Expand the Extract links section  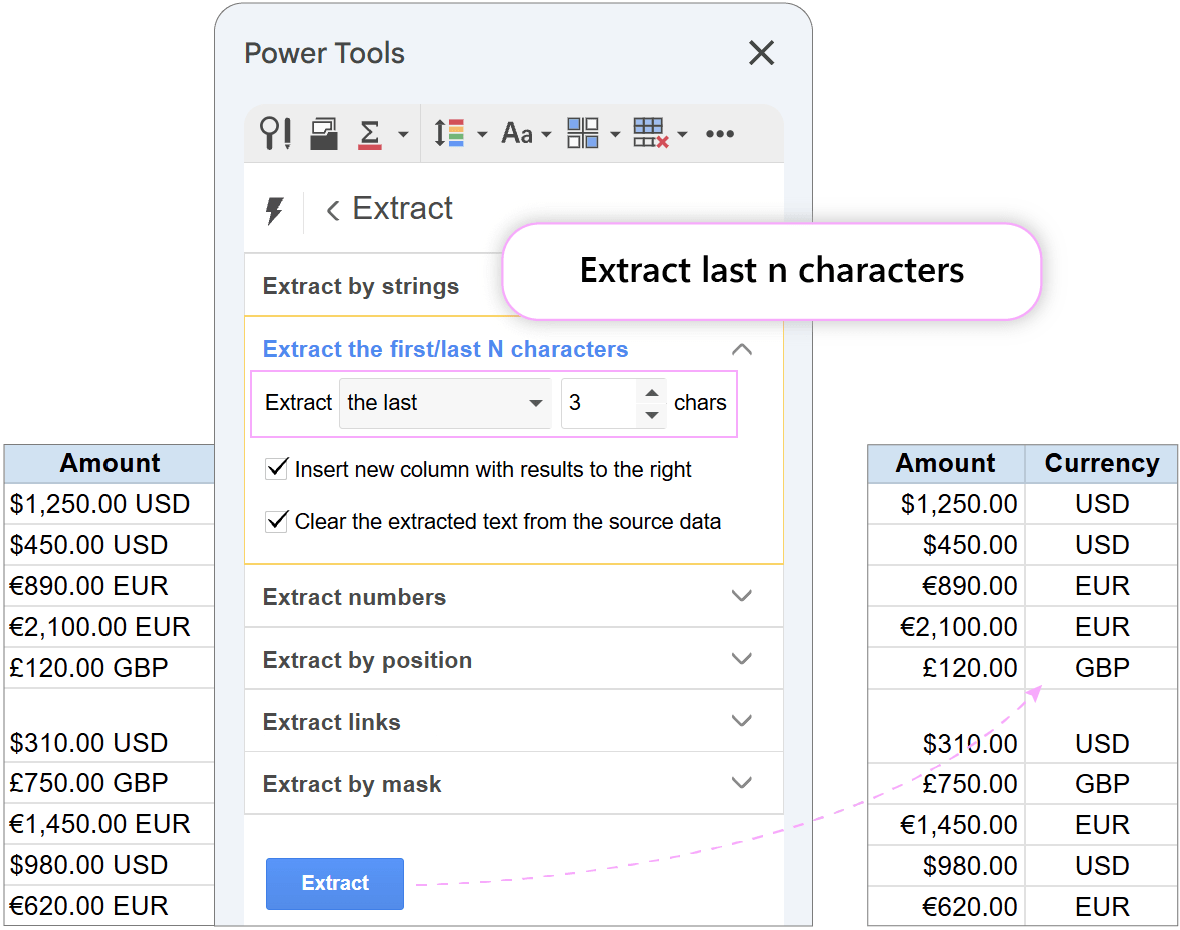[513, 722]
